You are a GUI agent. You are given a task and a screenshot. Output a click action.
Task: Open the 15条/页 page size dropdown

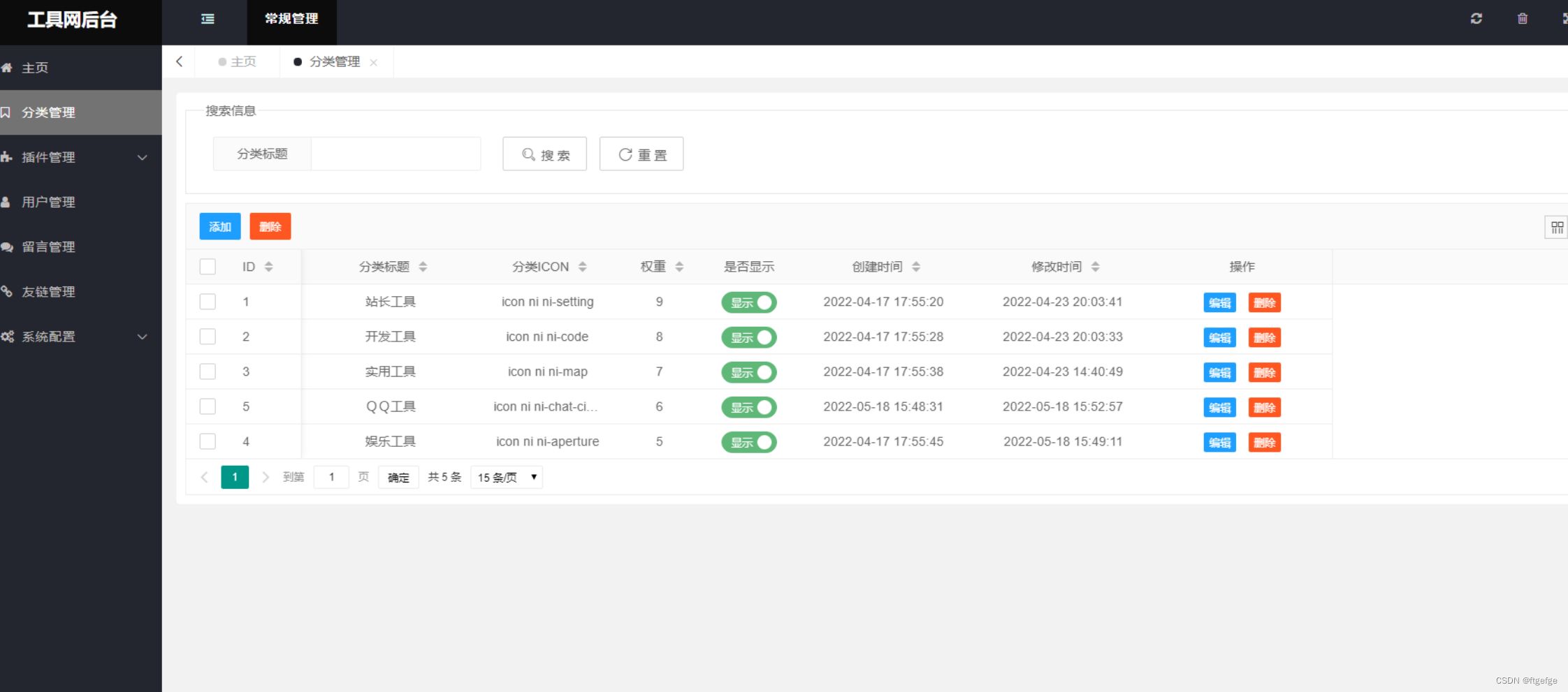pos(505,477)
